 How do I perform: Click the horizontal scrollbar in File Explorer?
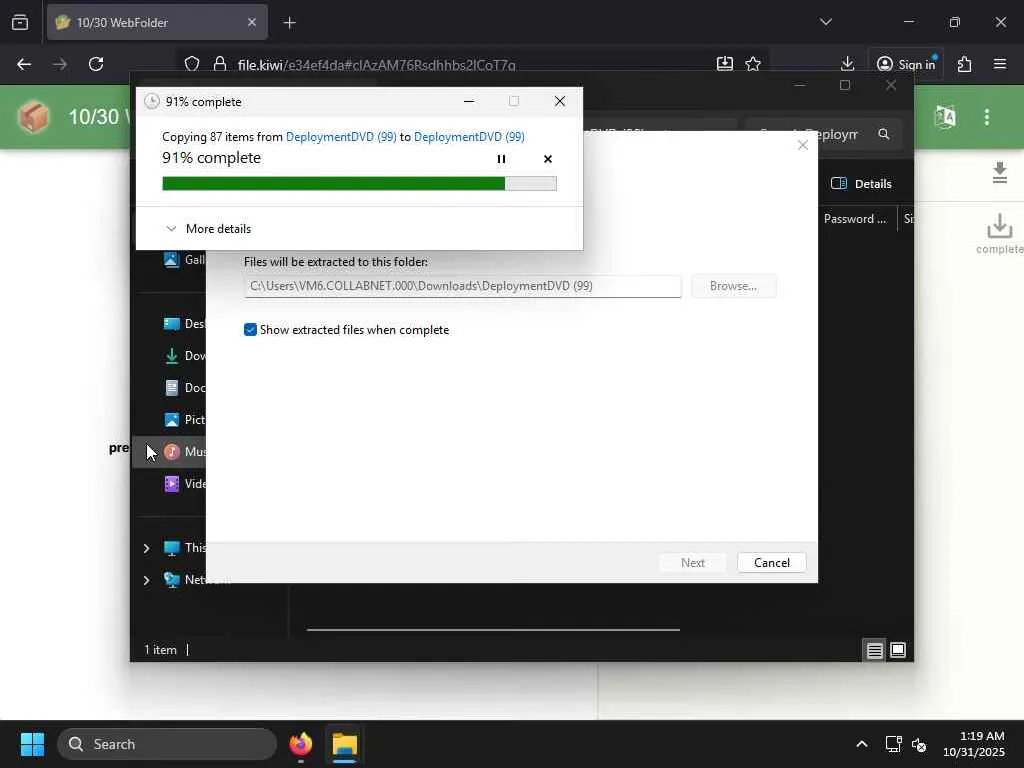pos(493,630)
